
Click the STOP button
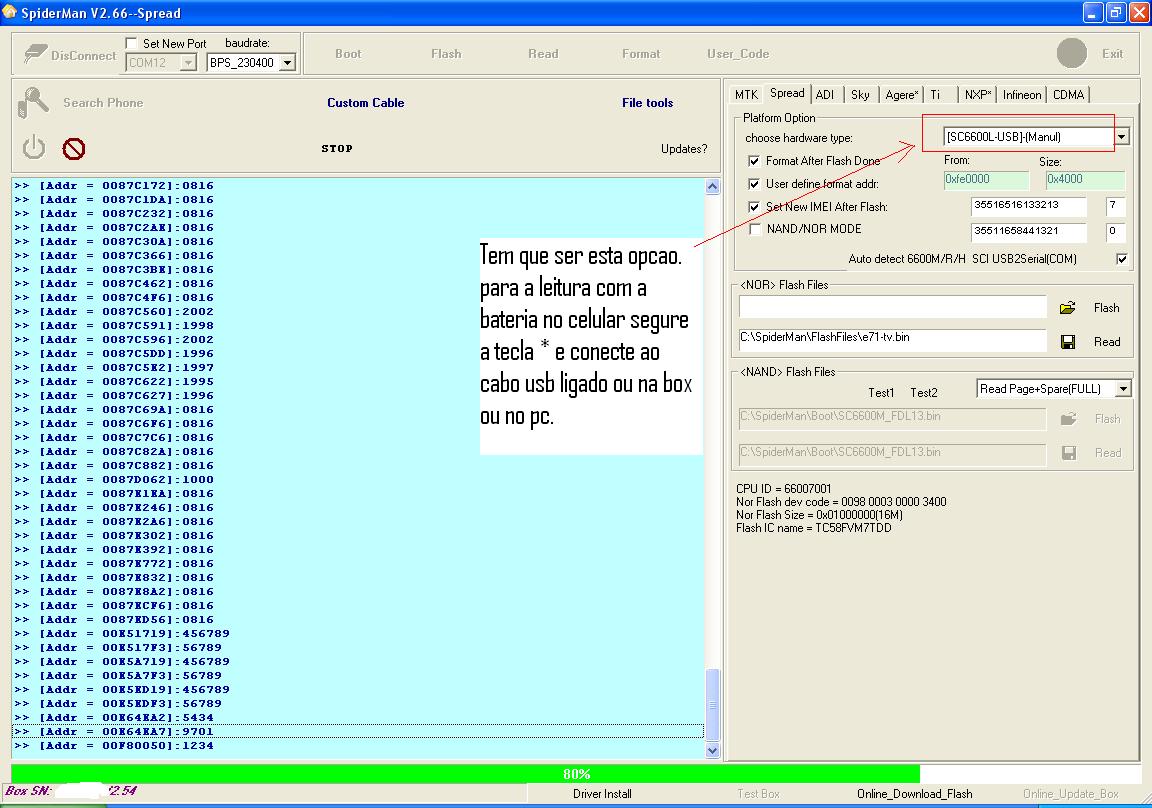(x=337, y=148)
